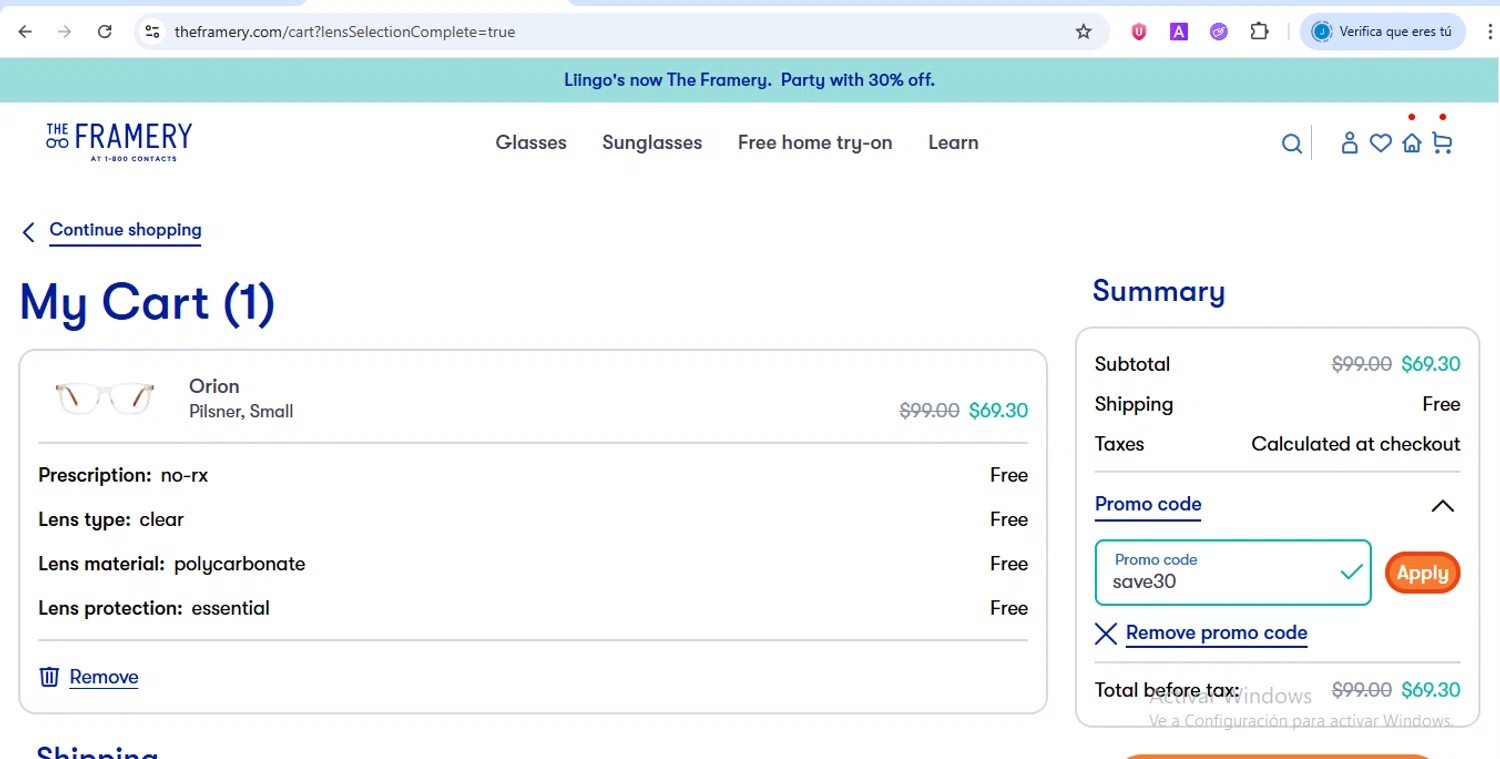Follow the Continue shopping link
This screenshot has width=1500, height=759.
[x=125, y=230]
